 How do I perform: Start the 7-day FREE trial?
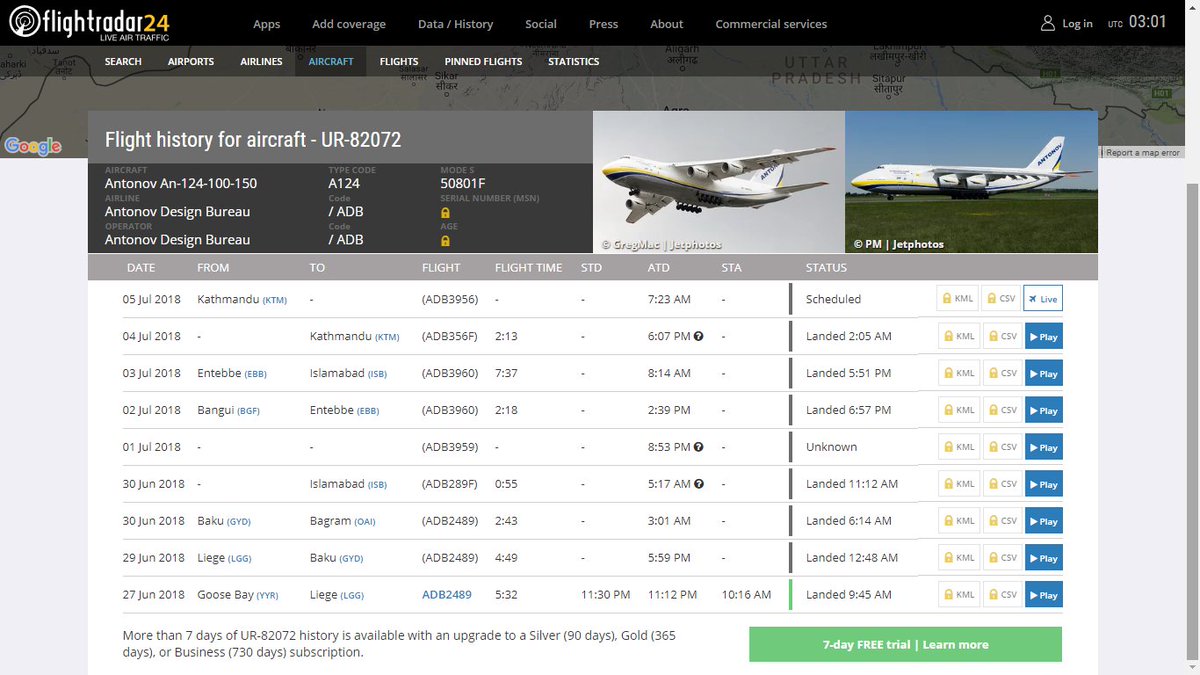coord(905,644)
